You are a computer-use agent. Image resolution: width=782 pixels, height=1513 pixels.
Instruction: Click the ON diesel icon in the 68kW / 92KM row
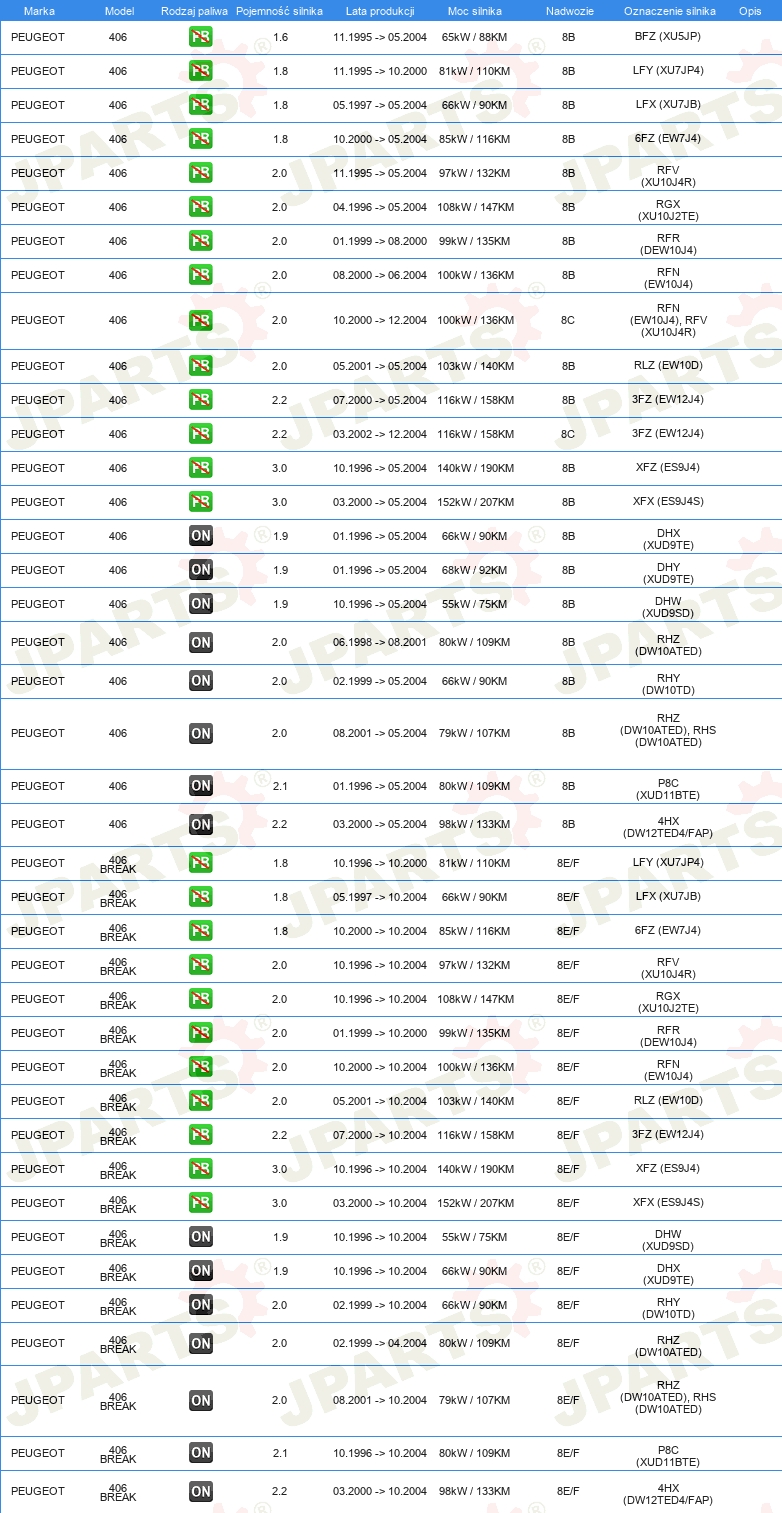(200, 570)
